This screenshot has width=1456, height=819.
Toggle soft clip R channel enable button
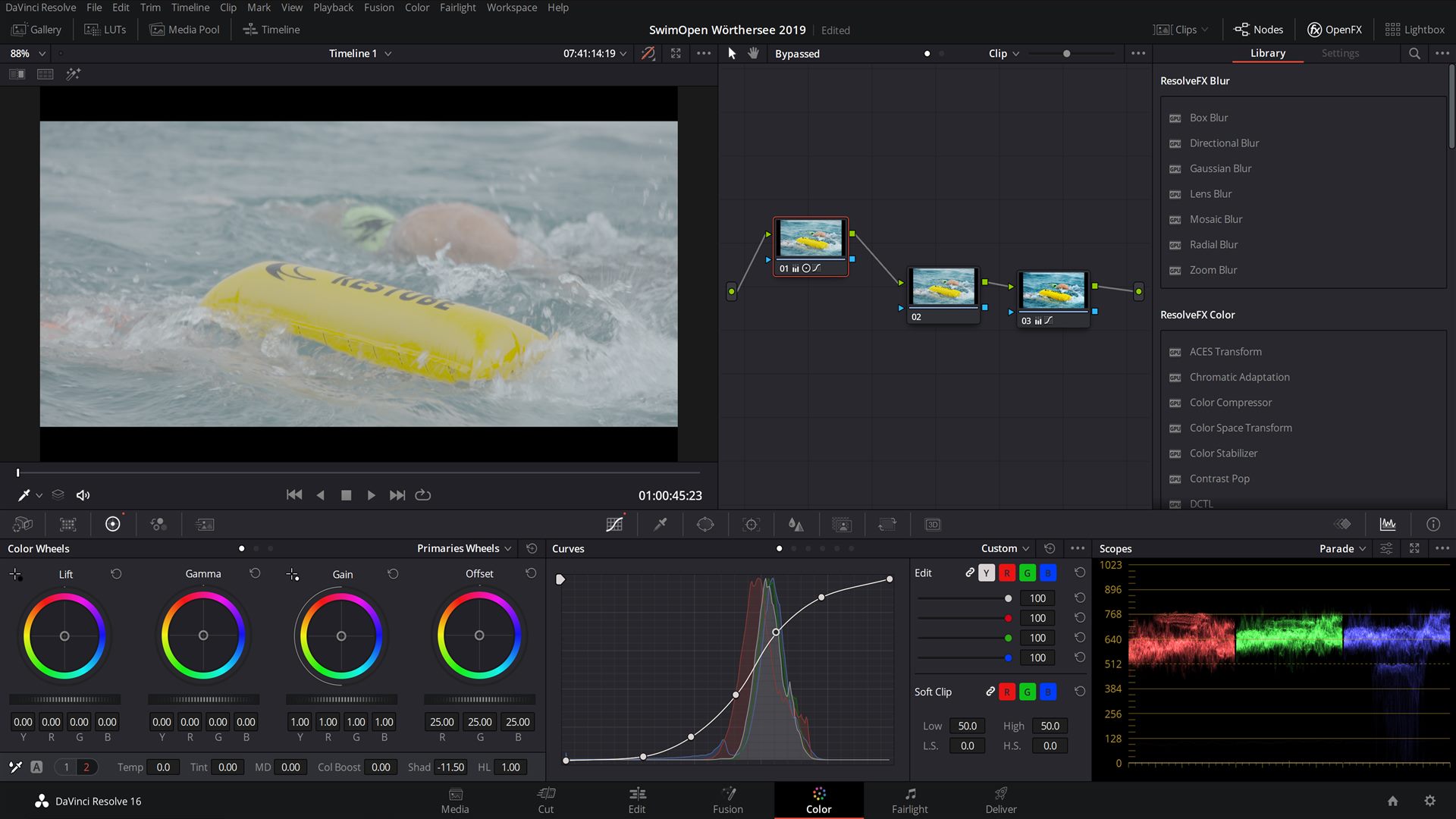[x=1007, y=691]
